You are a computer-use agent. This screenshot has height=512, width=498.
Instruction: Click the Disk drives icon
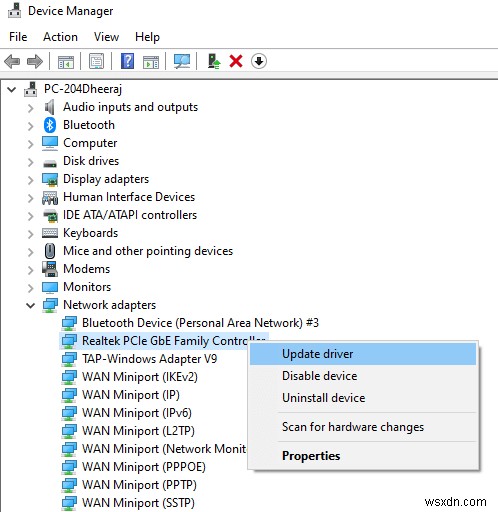tap(50, 163)
